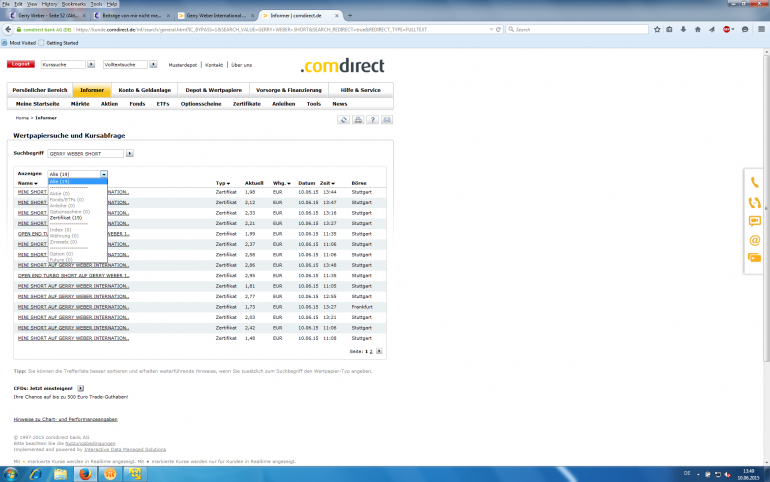Viewport: 770px width, 482px height.
Task: Click the Windows Start button
Action: [10, 474]
